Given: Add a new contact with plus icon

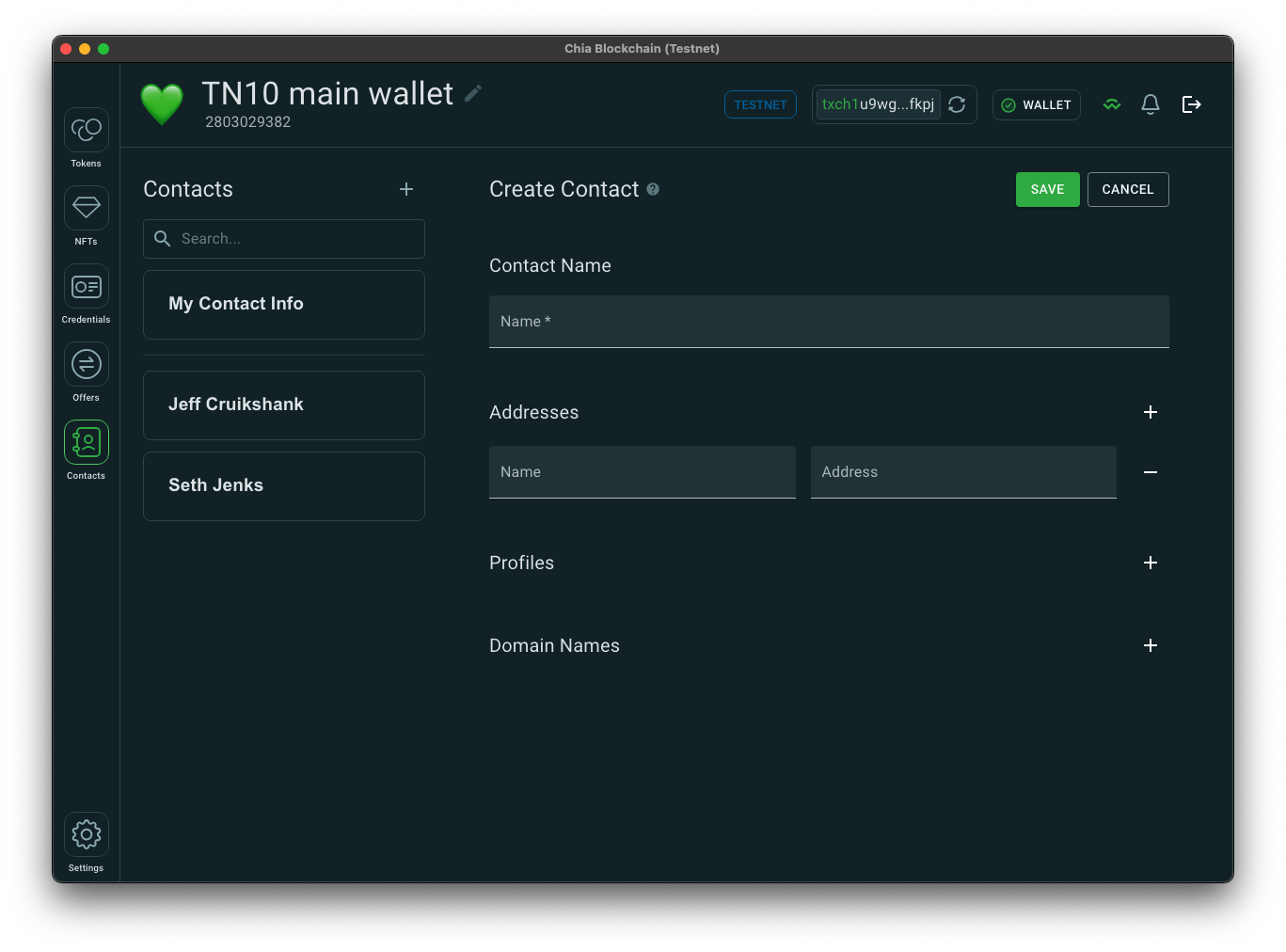Looking at the screenshot, I should [x=406, y=189].
